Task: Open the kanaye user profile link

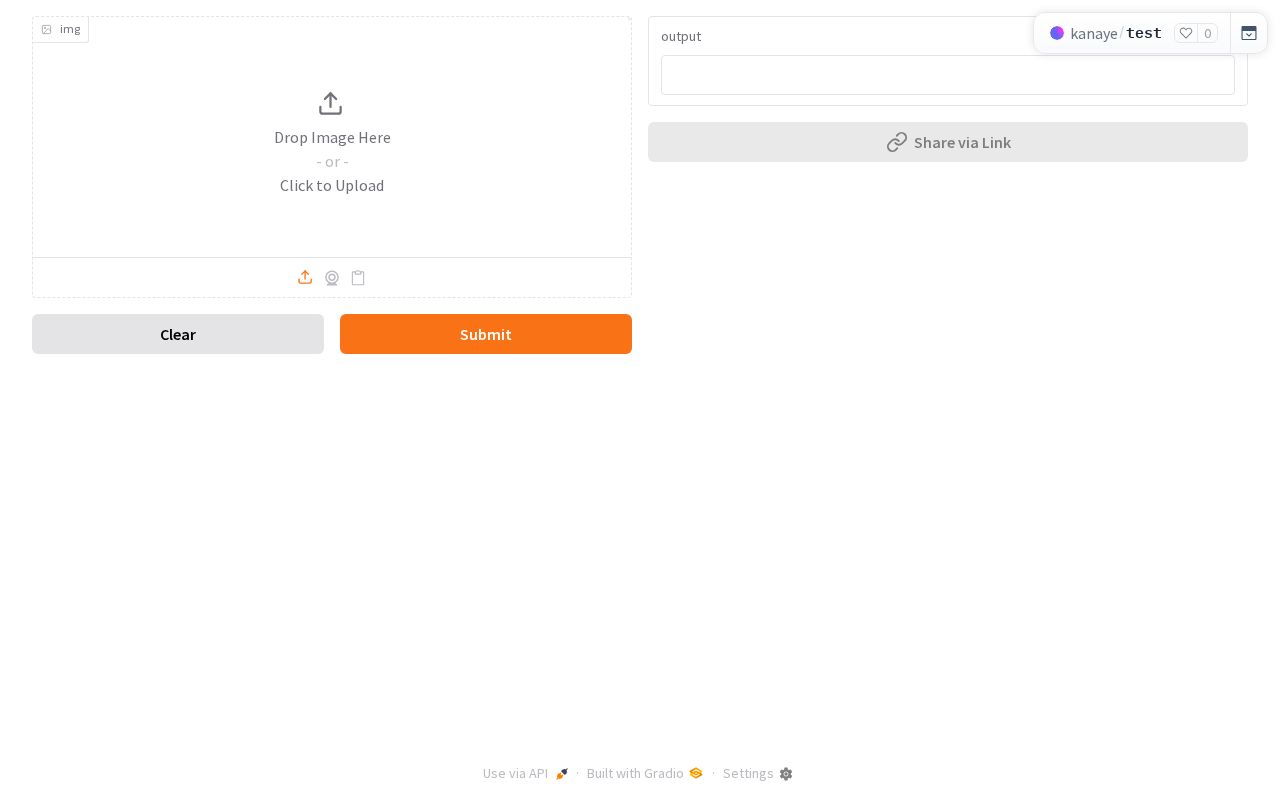Action: coord(1094,33)
